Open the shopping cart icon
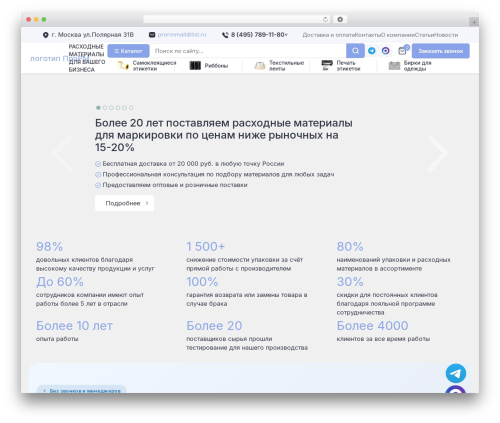Viewport: 500px width, 423px height. coord(403,51)
